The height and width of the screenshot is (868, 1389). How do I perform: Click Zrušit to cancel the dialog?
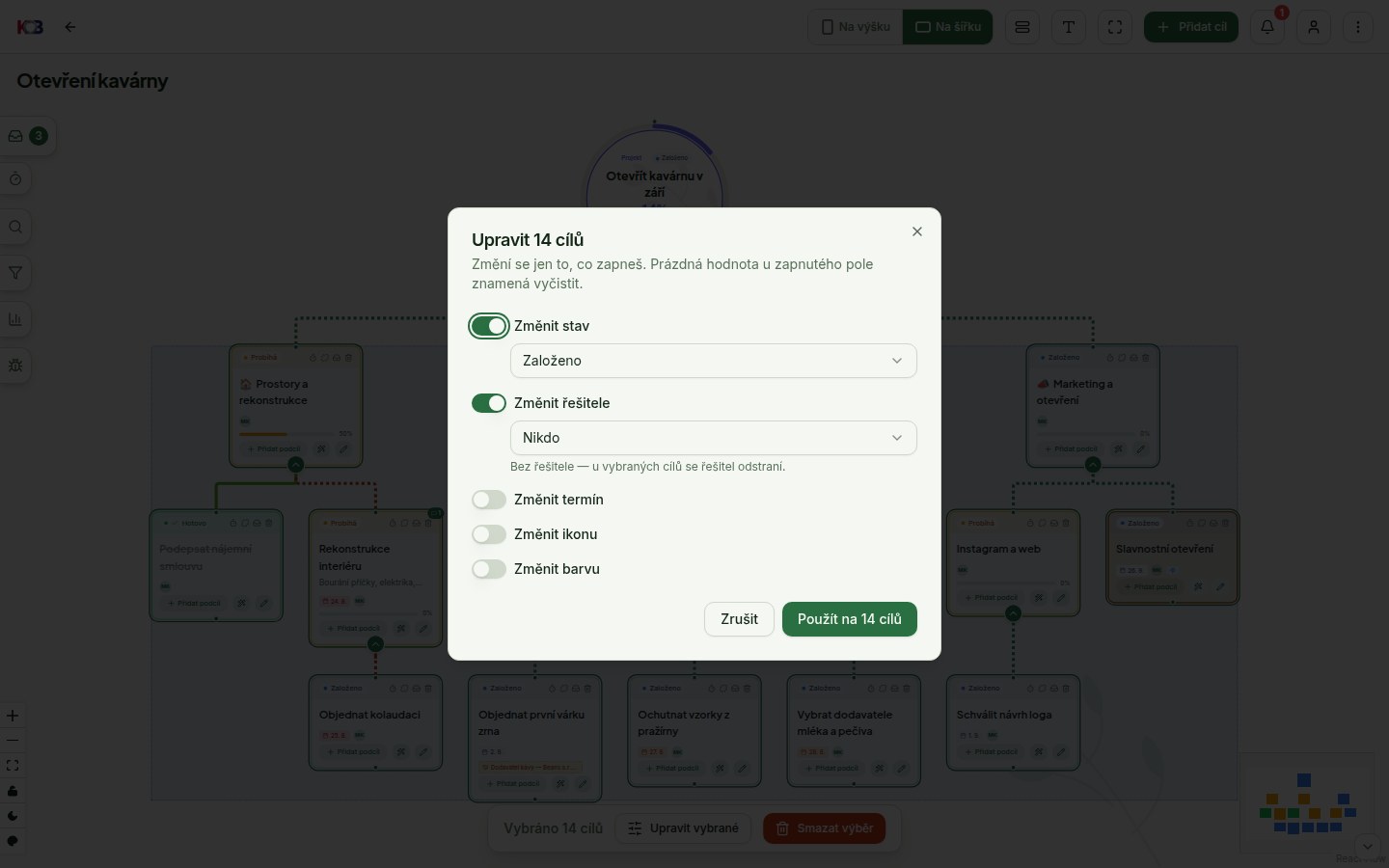[x=739, y=619]
